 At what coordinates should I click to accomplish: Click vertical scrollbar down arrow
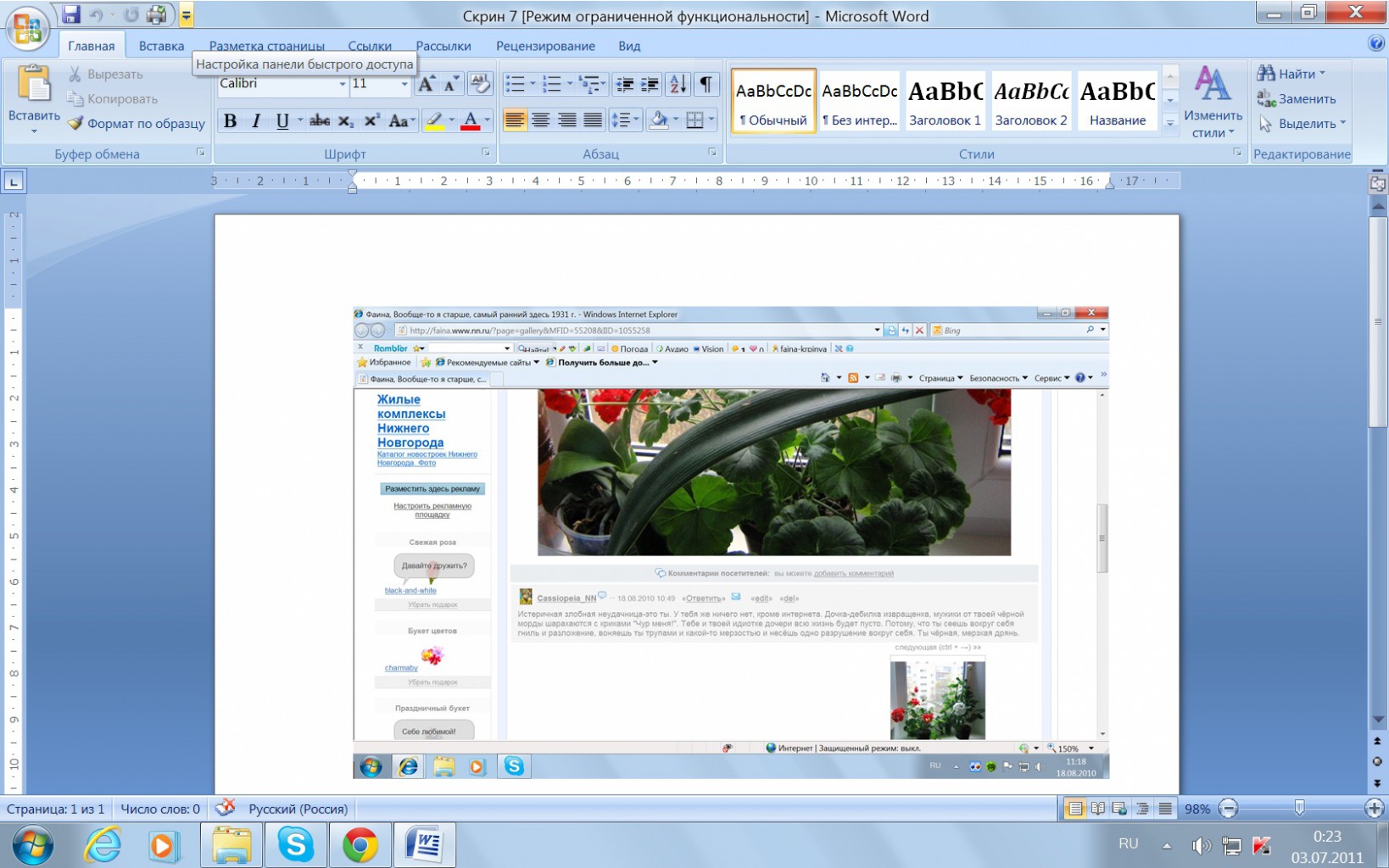tap(1378, 720)
